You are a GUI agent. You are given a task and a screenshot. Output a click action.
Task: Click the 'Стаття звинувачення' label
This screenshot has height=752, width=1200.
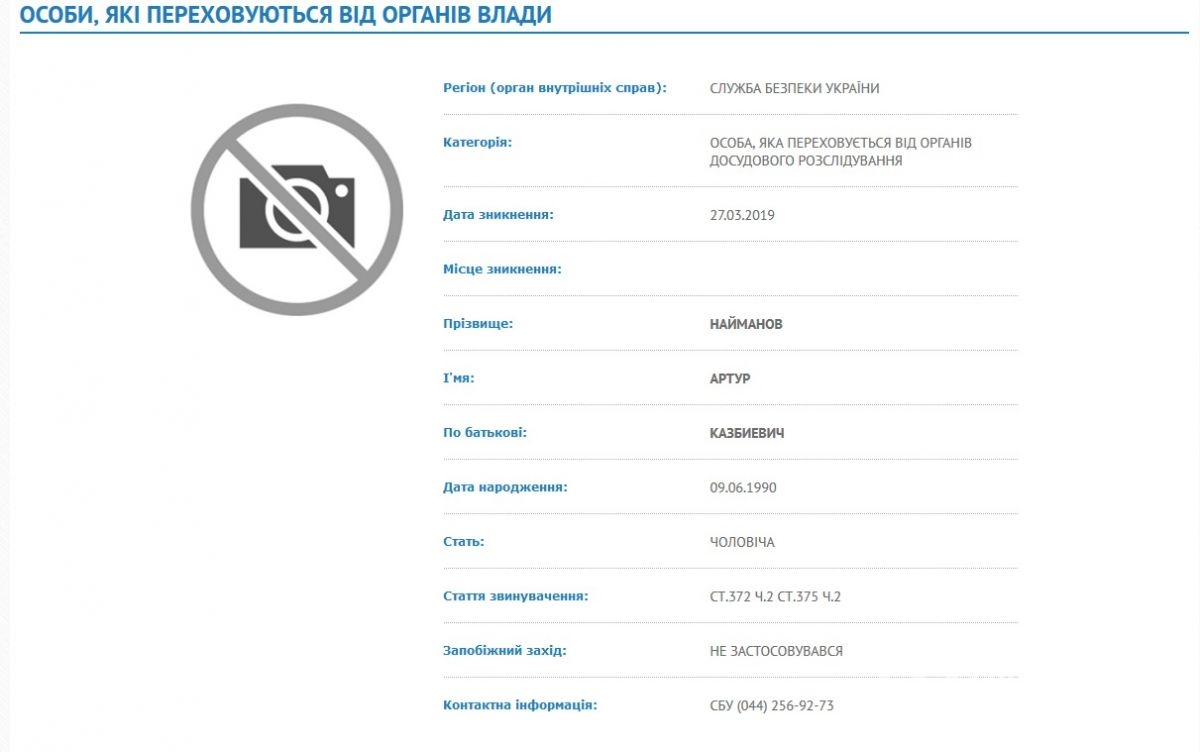pyautogui.click(x=515, y=596)
